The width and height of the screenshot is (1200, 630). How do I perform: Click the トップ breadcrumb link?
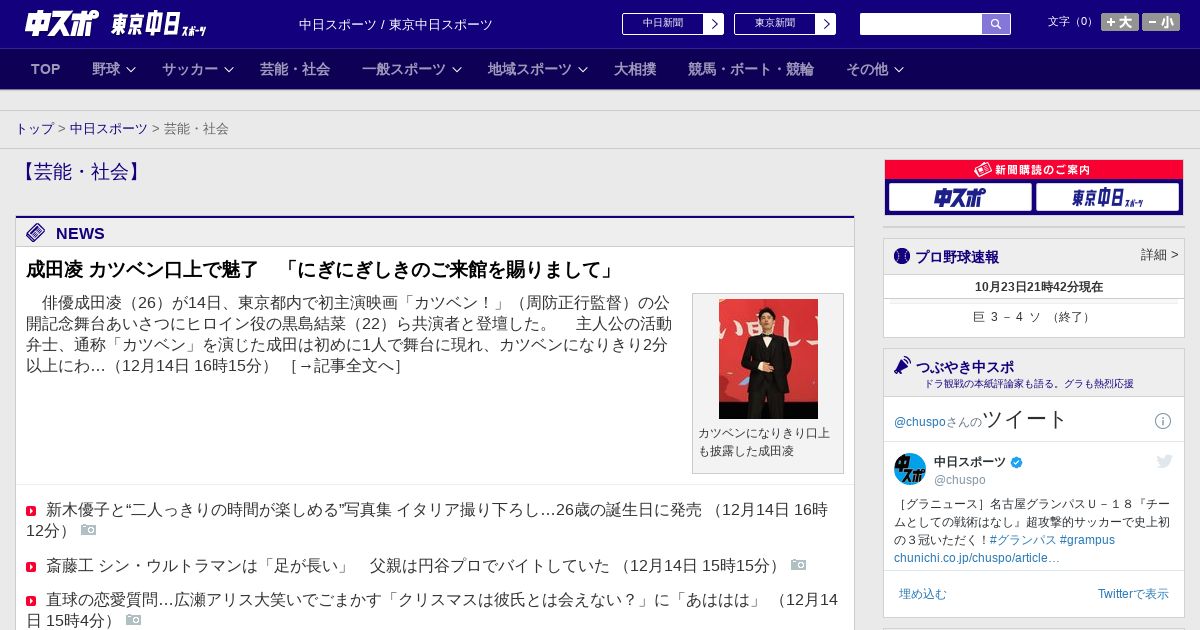click(35, 129)
